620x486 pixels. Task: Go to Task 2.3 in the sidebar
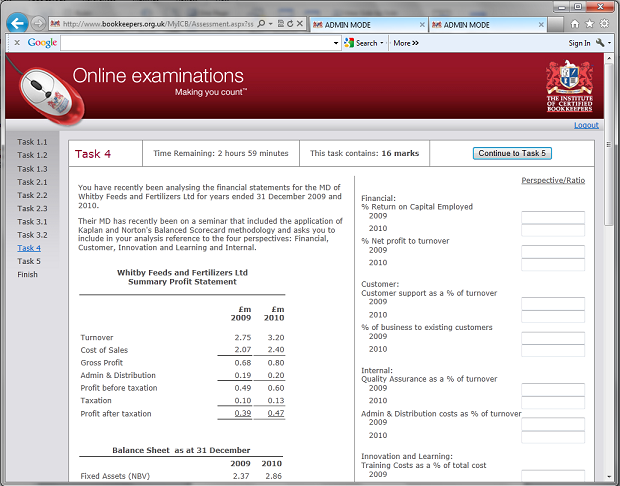pyautogui.click(x=32, y=208)
